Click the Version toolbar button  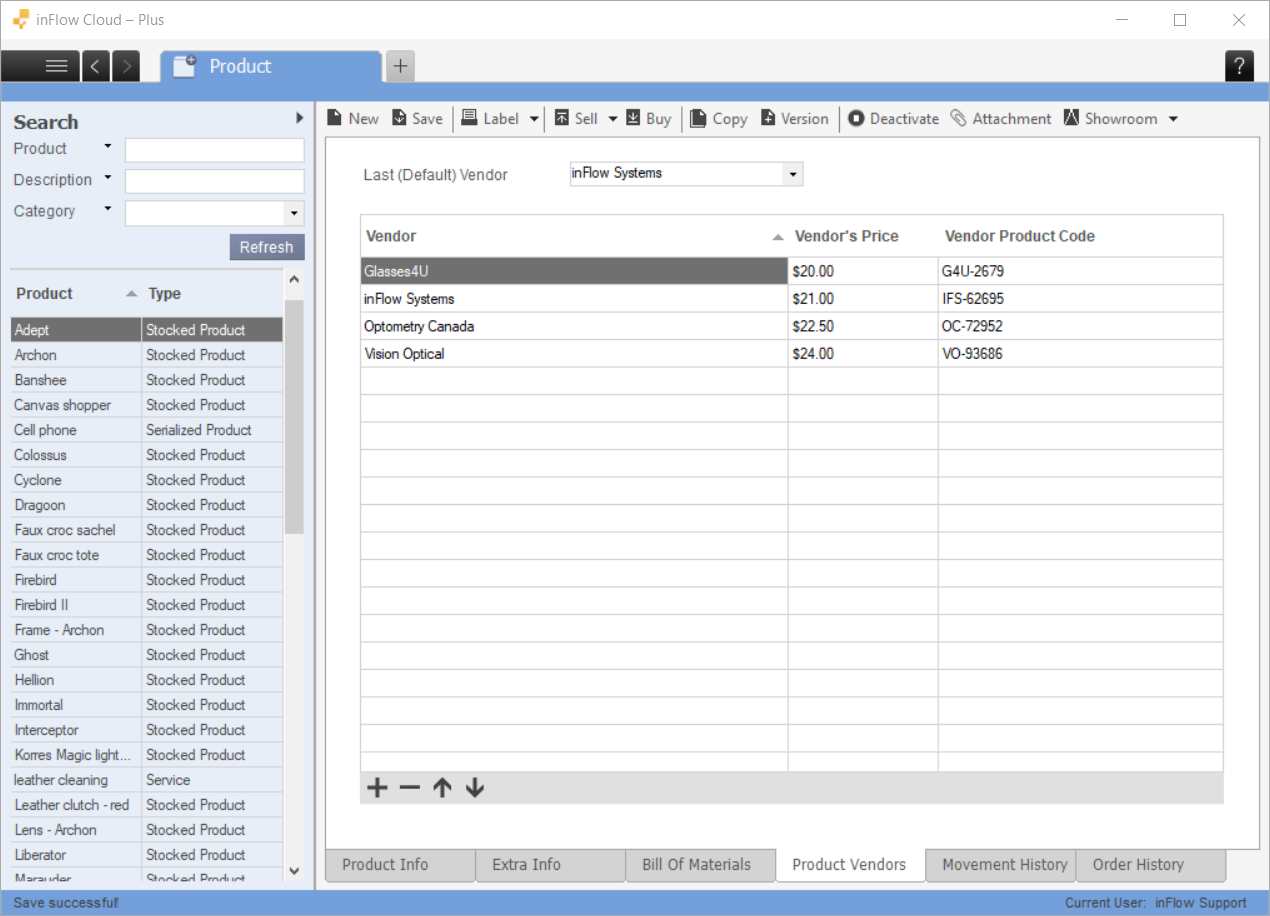tap(794, 118)
